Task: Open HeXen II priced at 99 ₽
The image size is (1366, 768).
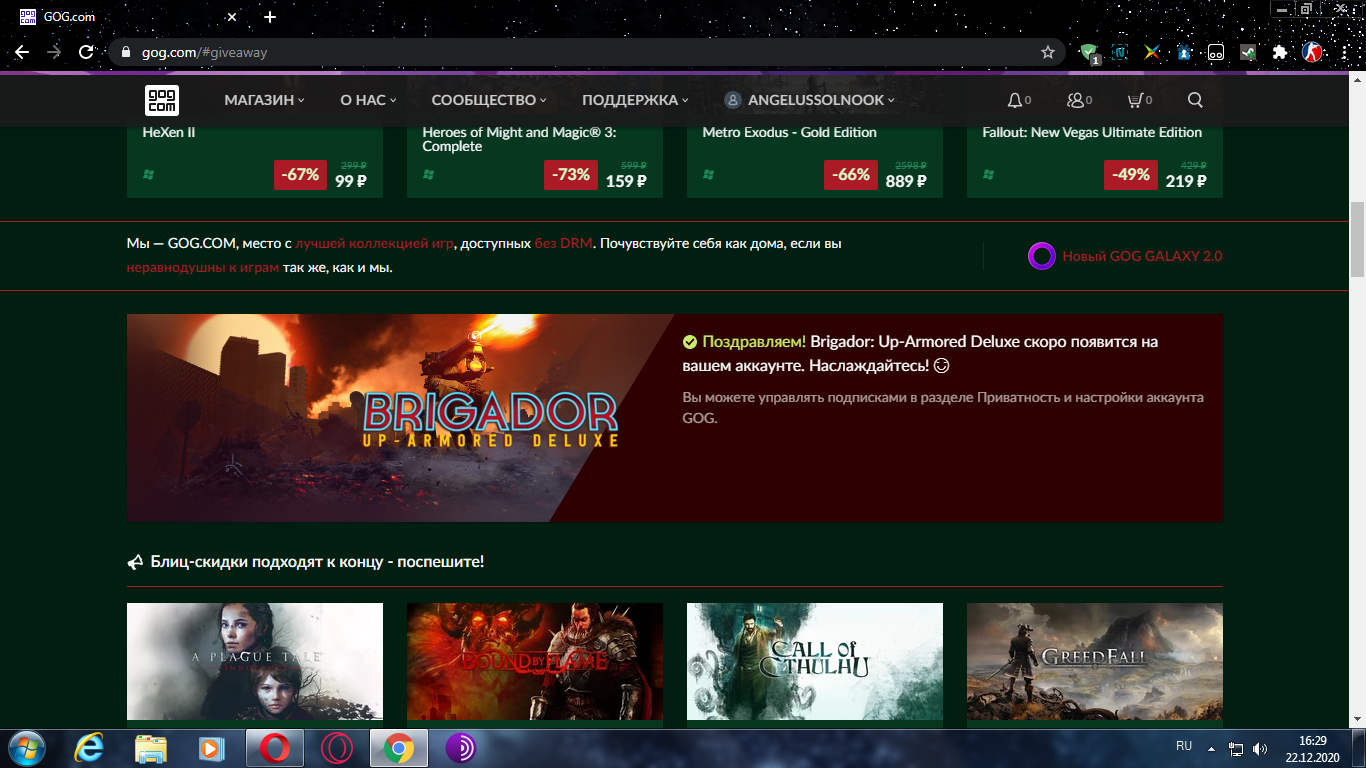Action: (255, 160)
